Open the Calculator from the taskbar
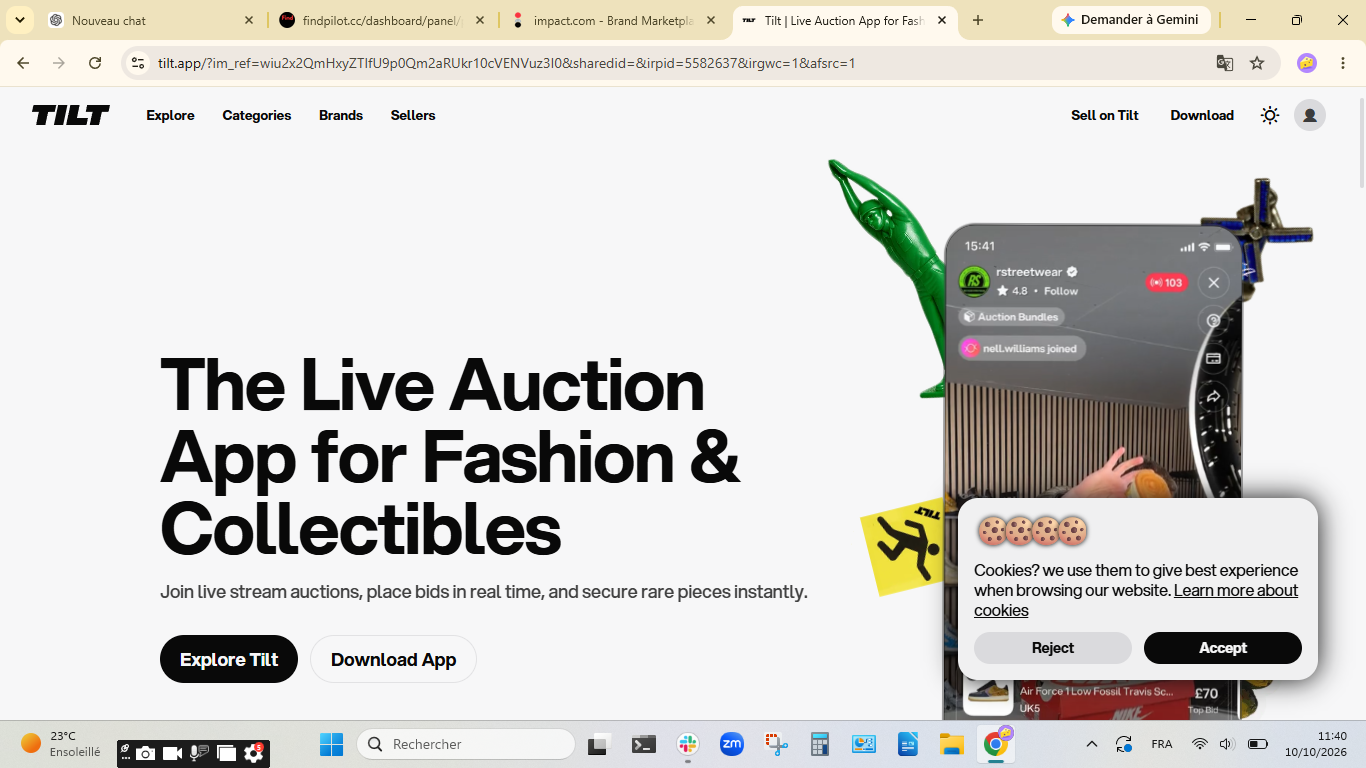Screen dimensions: 1366x768 click(x=820, y=744)
